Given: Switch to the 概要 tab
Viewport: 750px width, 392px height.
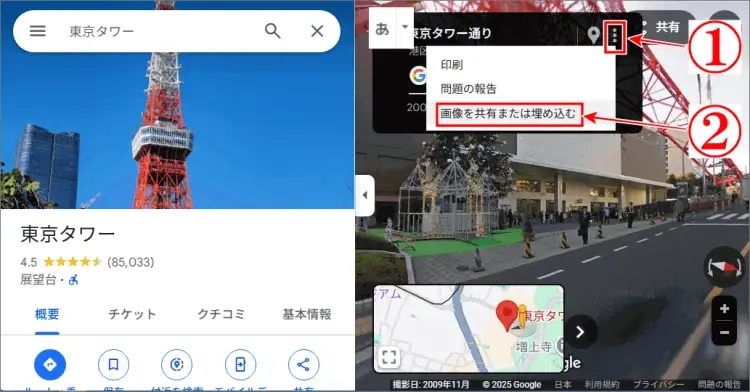Looking at the screenshot, I should pos(47,314).
